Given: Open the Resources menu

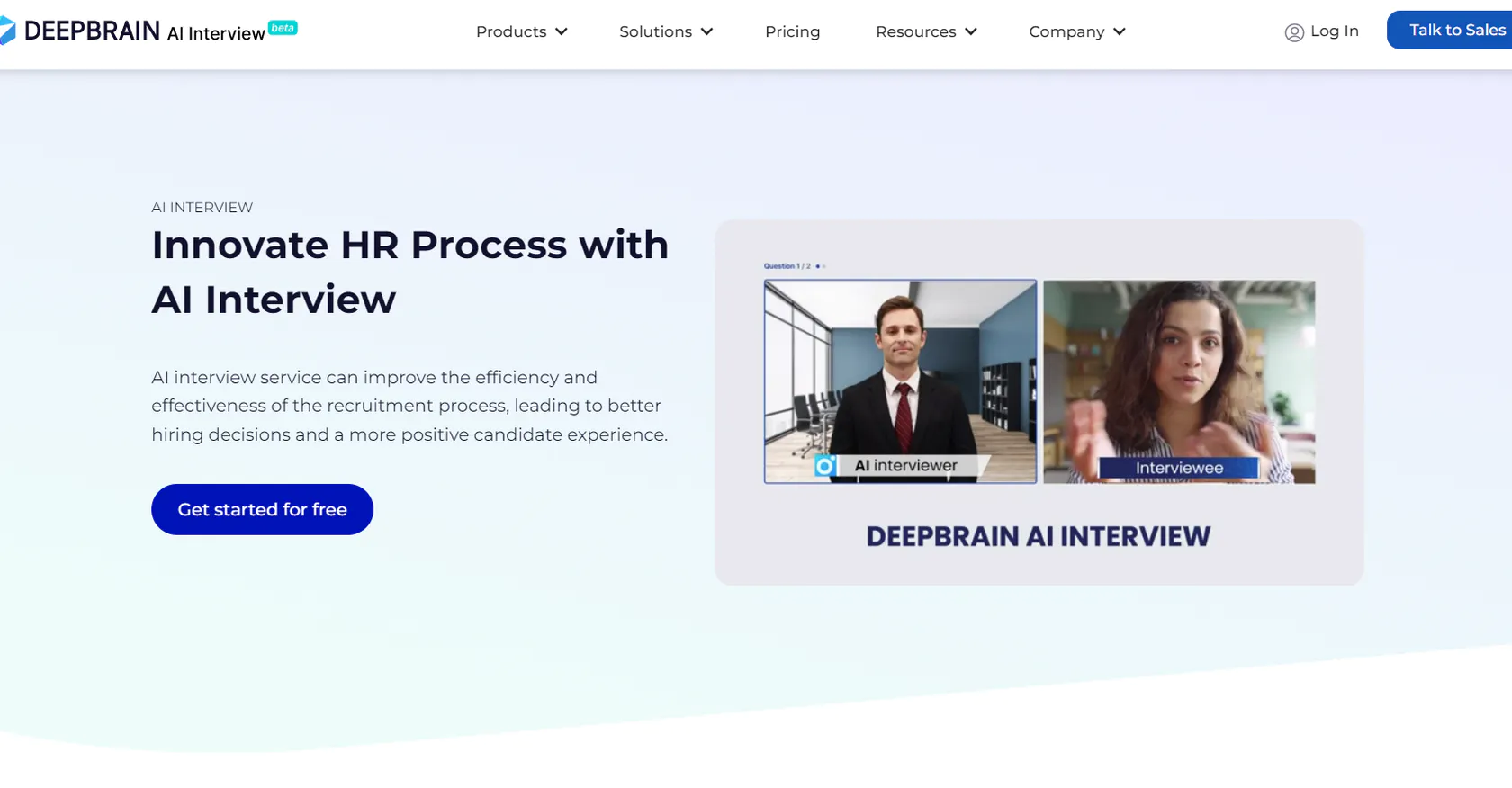Looking at the screenshot, I should point(926,31).
